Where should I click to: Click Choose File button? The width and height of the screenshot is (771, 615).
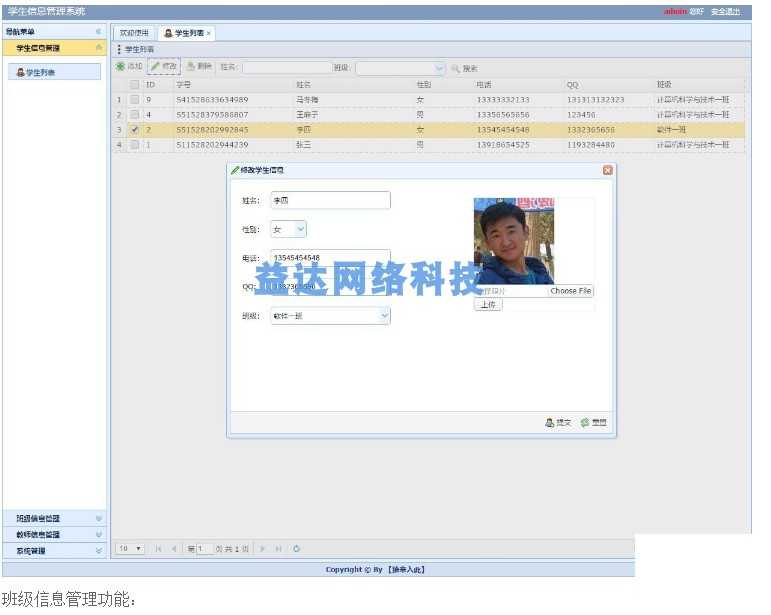pyautogui.click(x=570, y=291)
